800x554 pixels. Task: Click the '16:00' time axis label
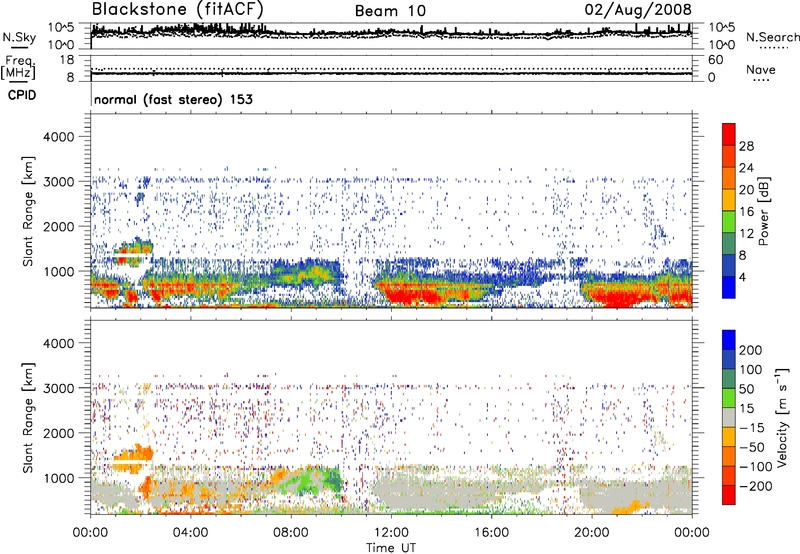click(491, 533)
